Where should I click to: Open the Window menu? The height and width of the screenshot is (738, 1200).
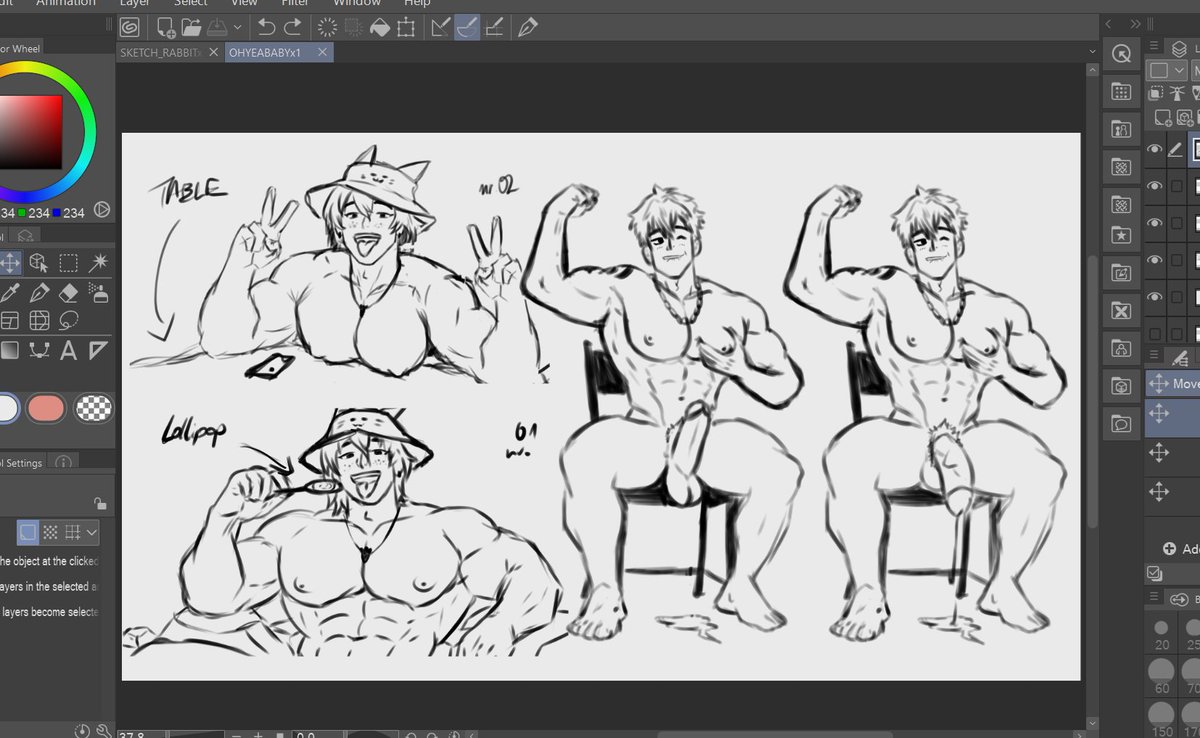tap(356, 3)
